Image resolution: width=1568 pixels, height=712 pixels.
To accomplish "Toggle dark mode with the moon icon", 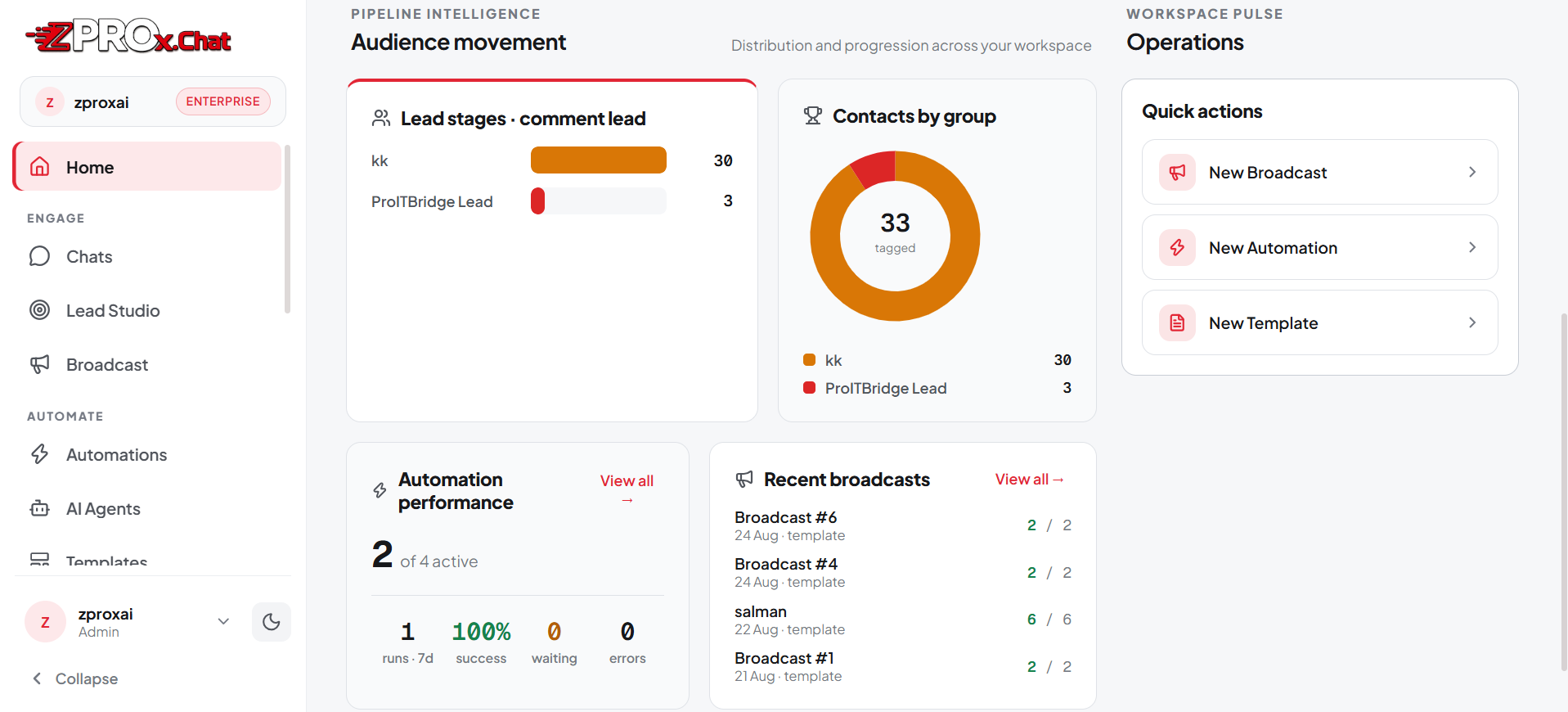I will tap(272, 622).
